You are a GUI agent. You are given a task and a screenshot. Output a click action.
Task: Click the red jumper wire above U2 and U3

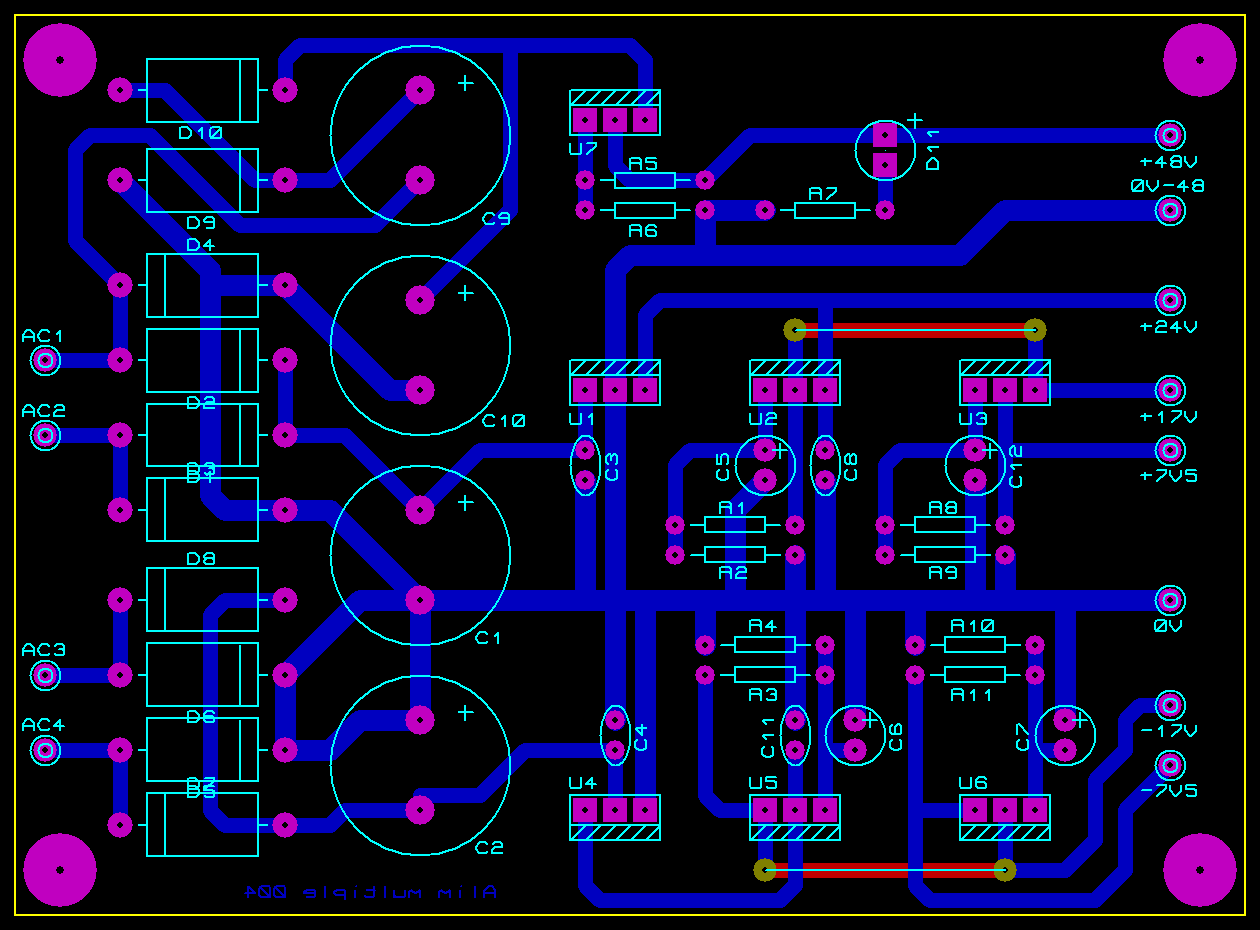pyautogui.click(x=915, y=329)
